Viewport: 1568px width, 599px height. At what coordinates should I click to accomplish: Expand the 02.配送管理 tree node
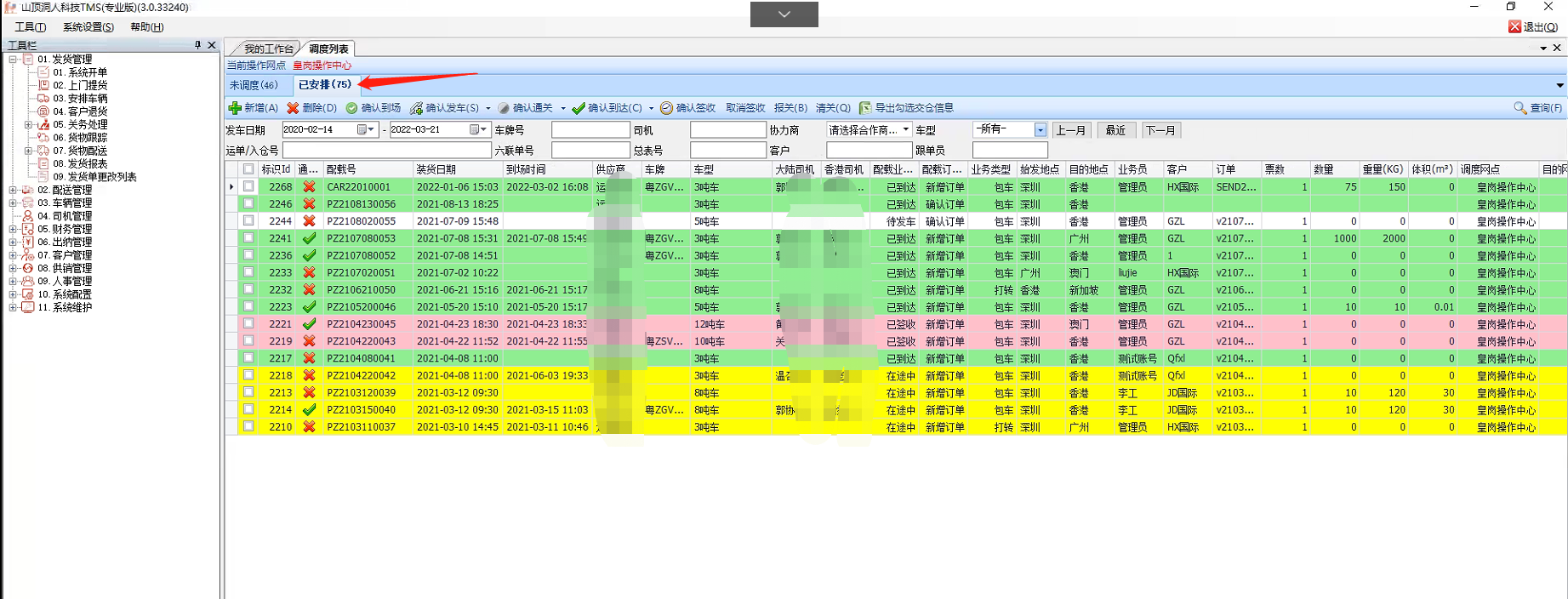pos(13,190)
